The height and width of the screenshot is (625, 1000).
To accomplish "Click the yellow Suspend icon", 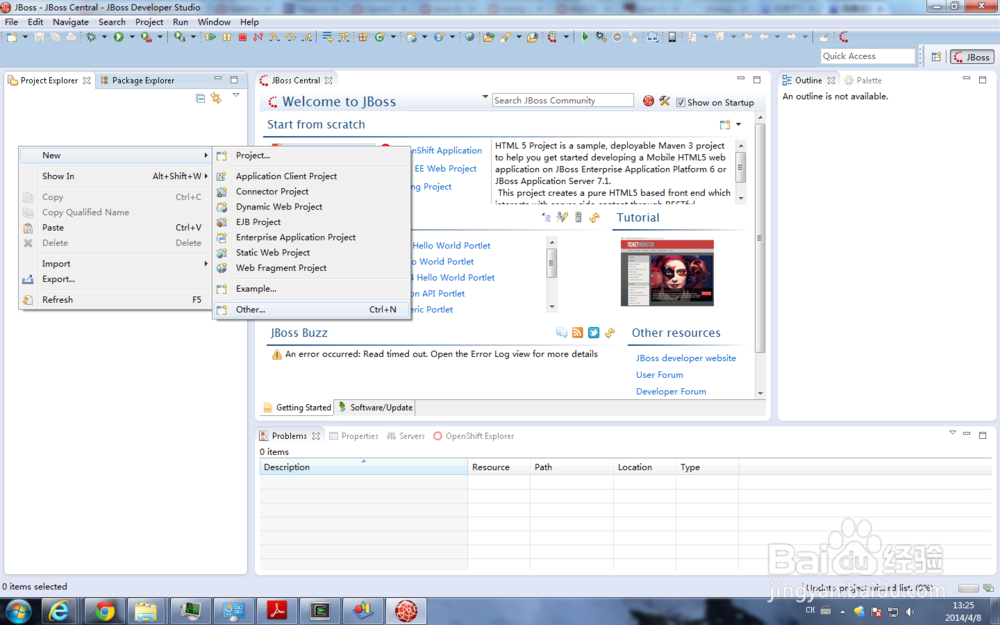I will (227, 37).
